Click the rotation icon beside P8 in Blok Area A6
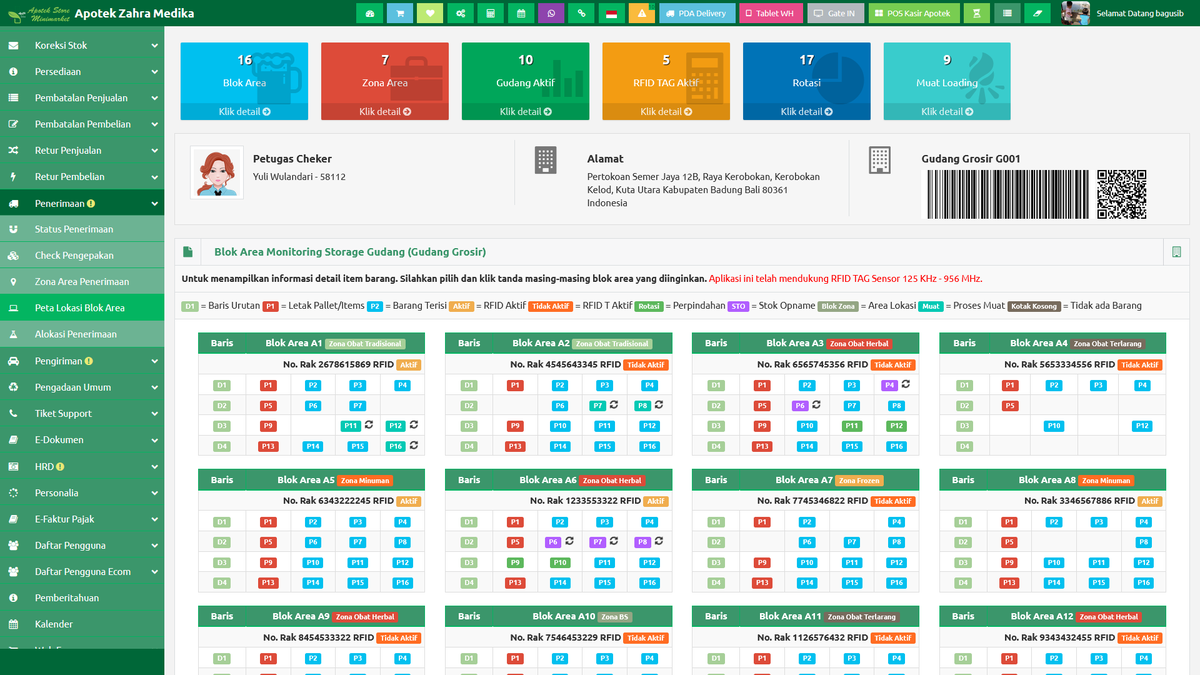 [659, 540]
